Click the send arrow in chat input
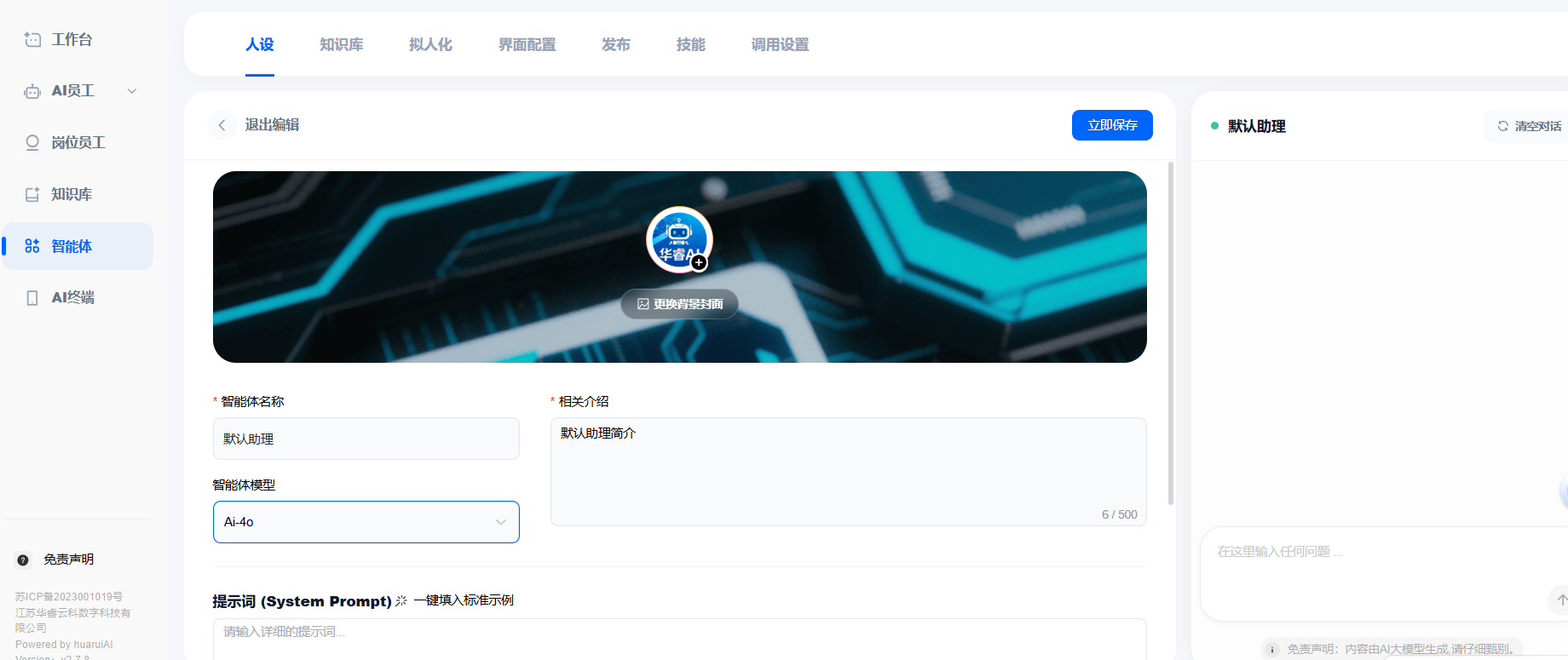 pos(1559,600)
